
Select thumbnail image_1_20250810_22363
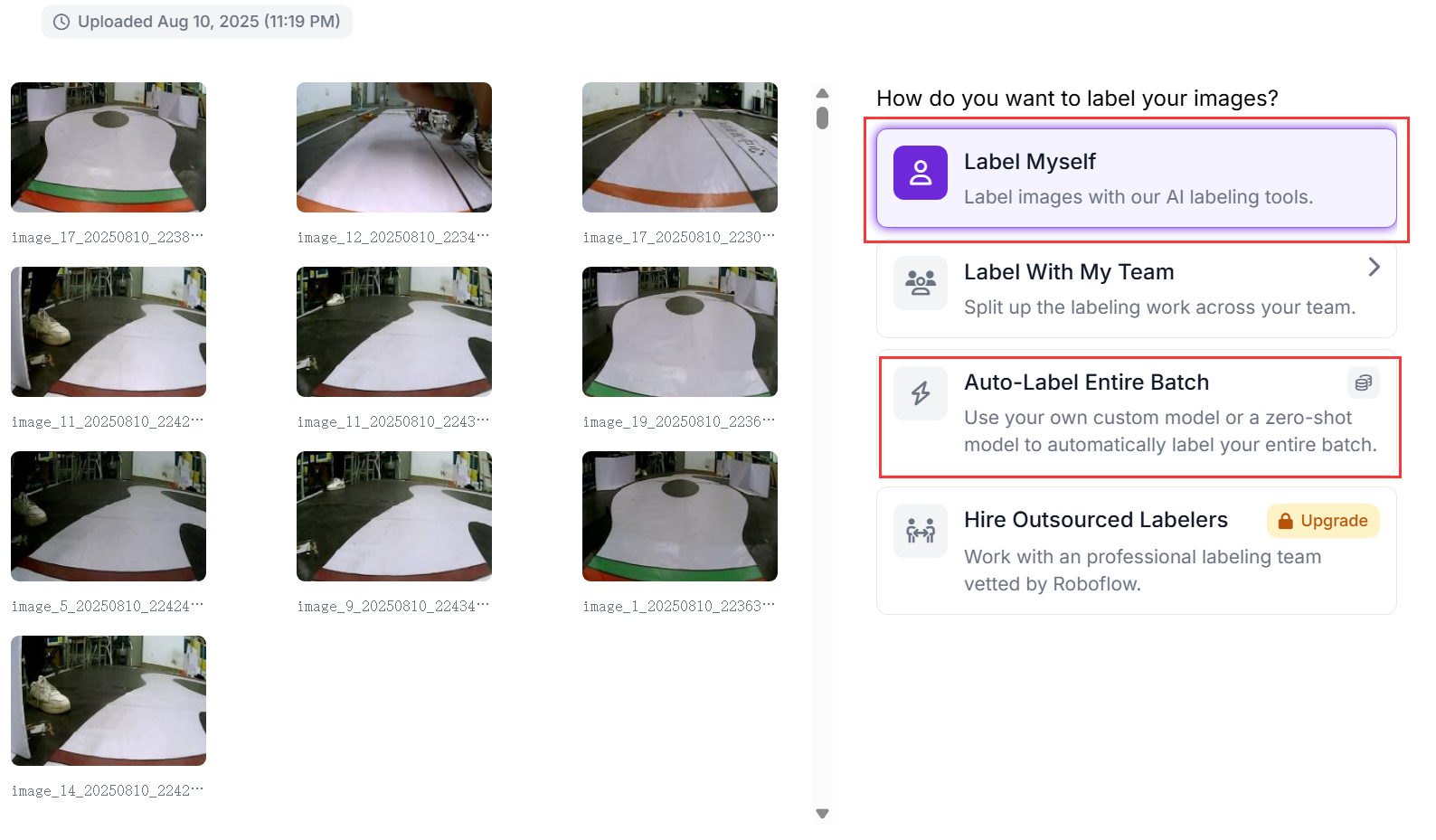click(680, 516)
